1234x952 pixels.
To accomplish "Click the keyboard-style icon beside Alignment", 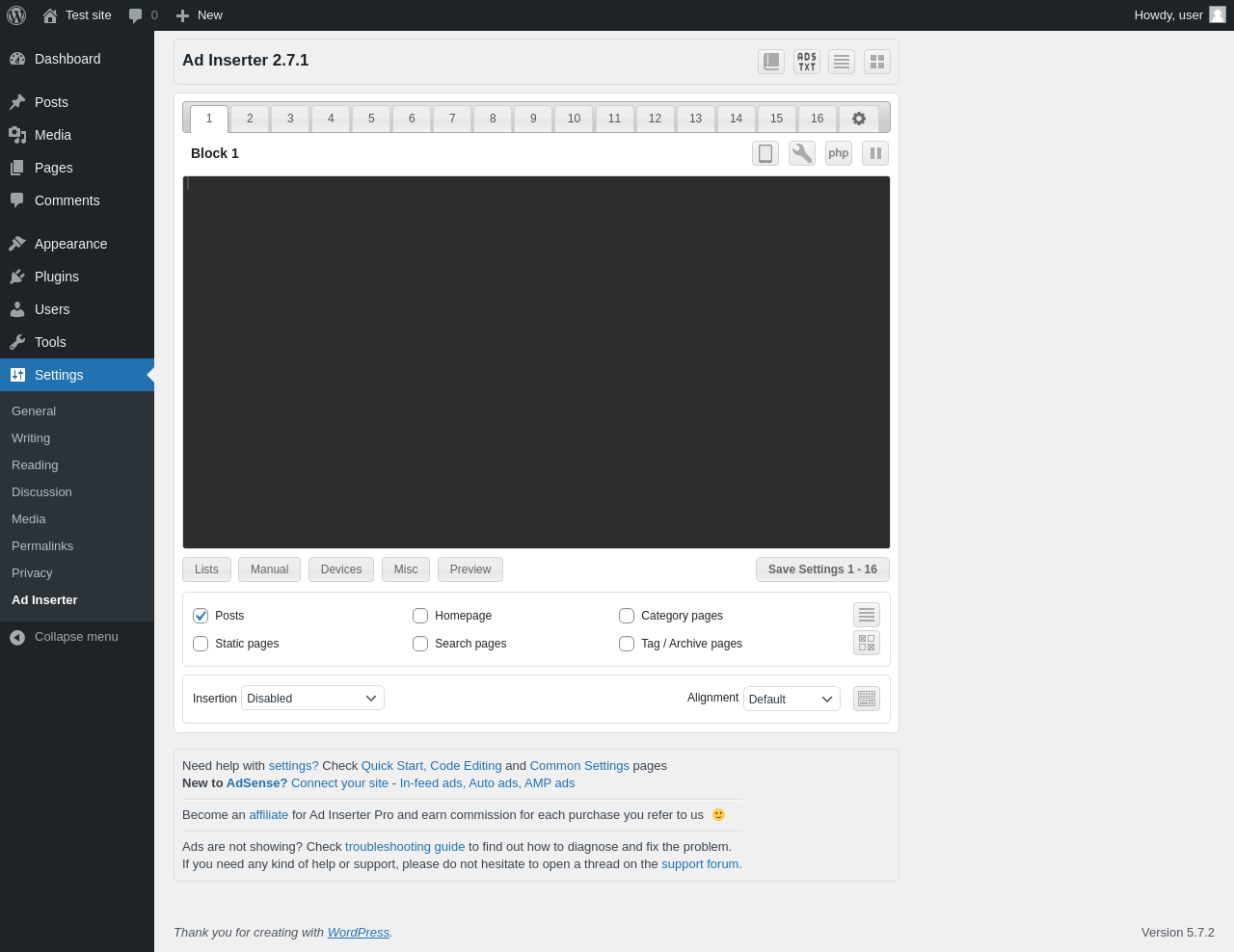I will coord(867,699).
